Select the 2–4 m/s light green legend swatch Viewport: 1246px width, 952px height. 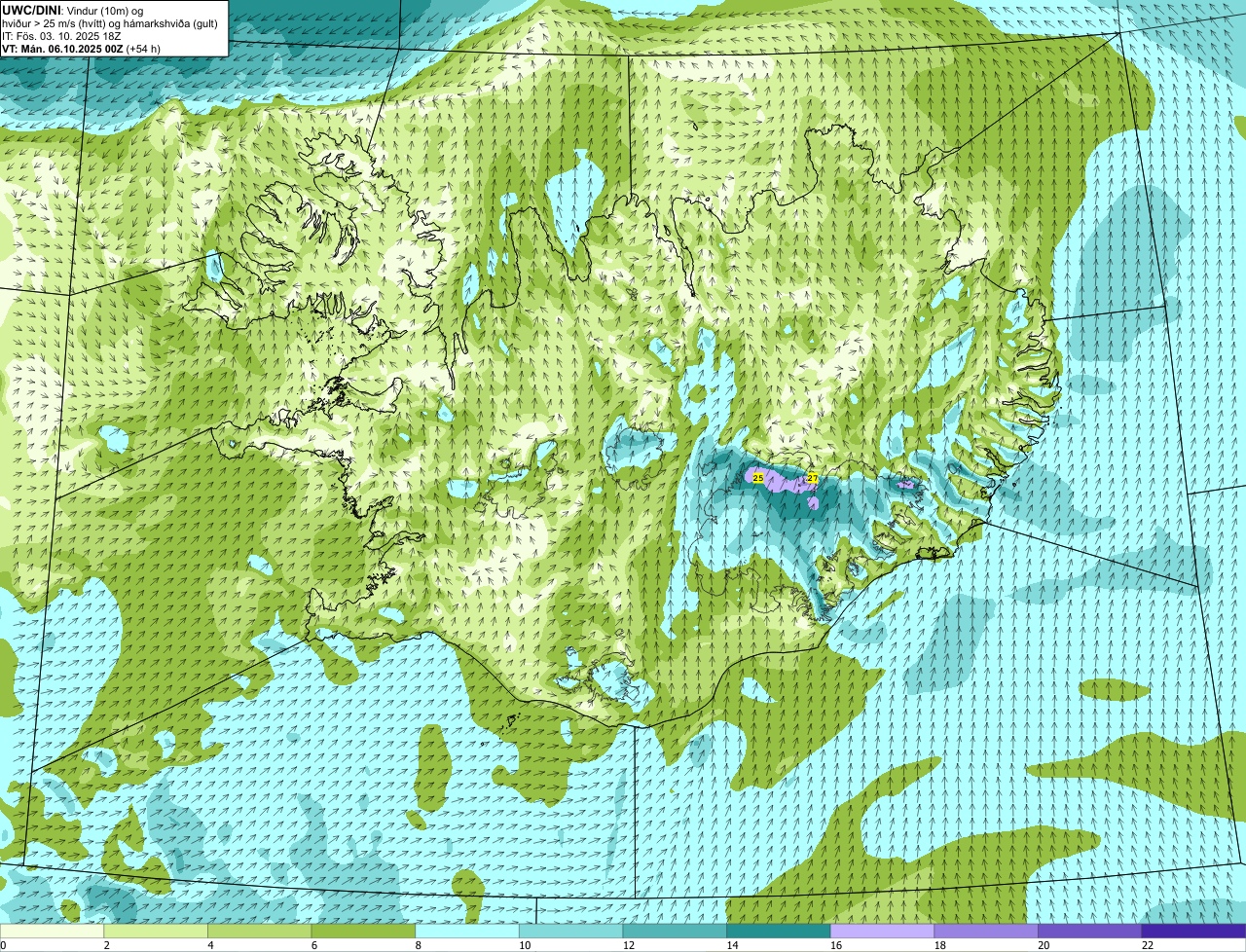point(156,931)
